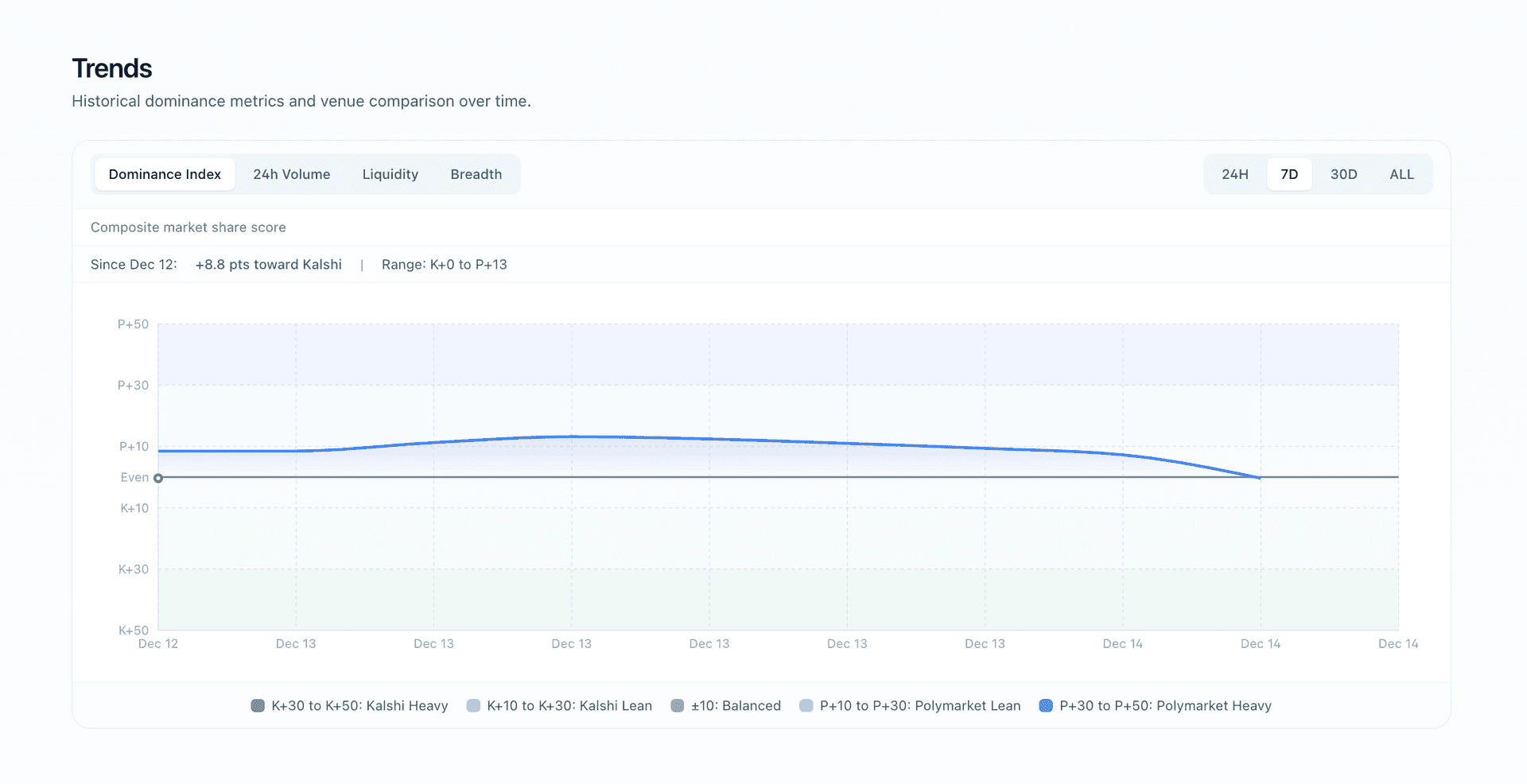Screen dimensions: 1527x784
Task: Open the 24h Volume tab
Action: point(291,174)
